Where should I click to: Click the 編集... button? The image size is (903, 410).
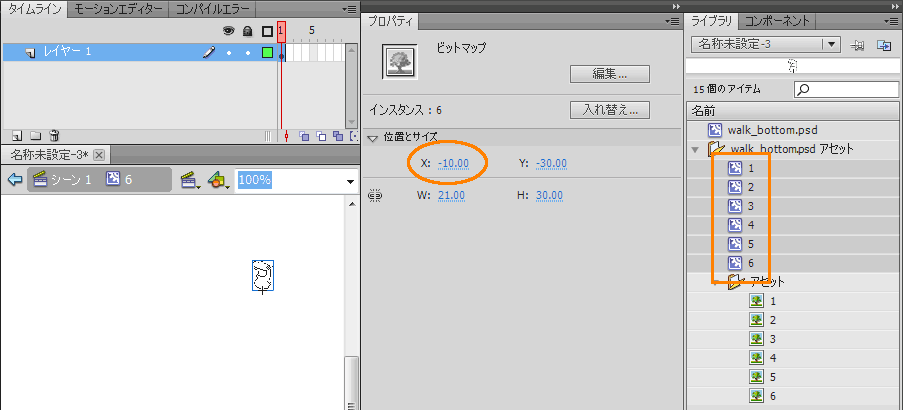pyautogui.click(x=609, y=74)
